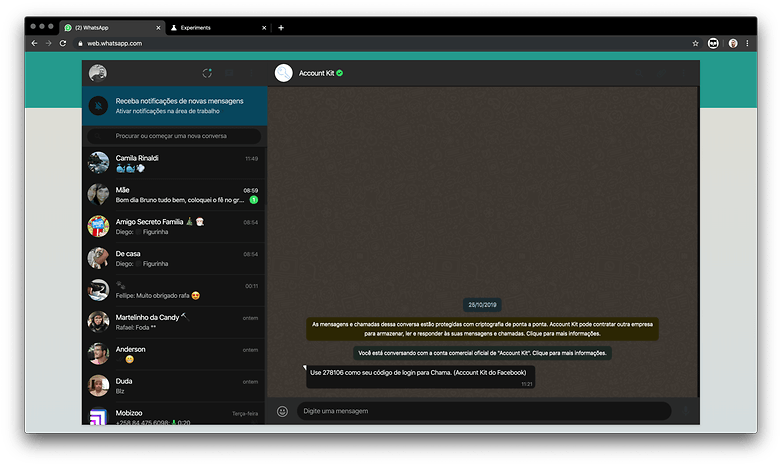Click Camila Rinaldi avatar
782x466 pixels.
[98, 163]
